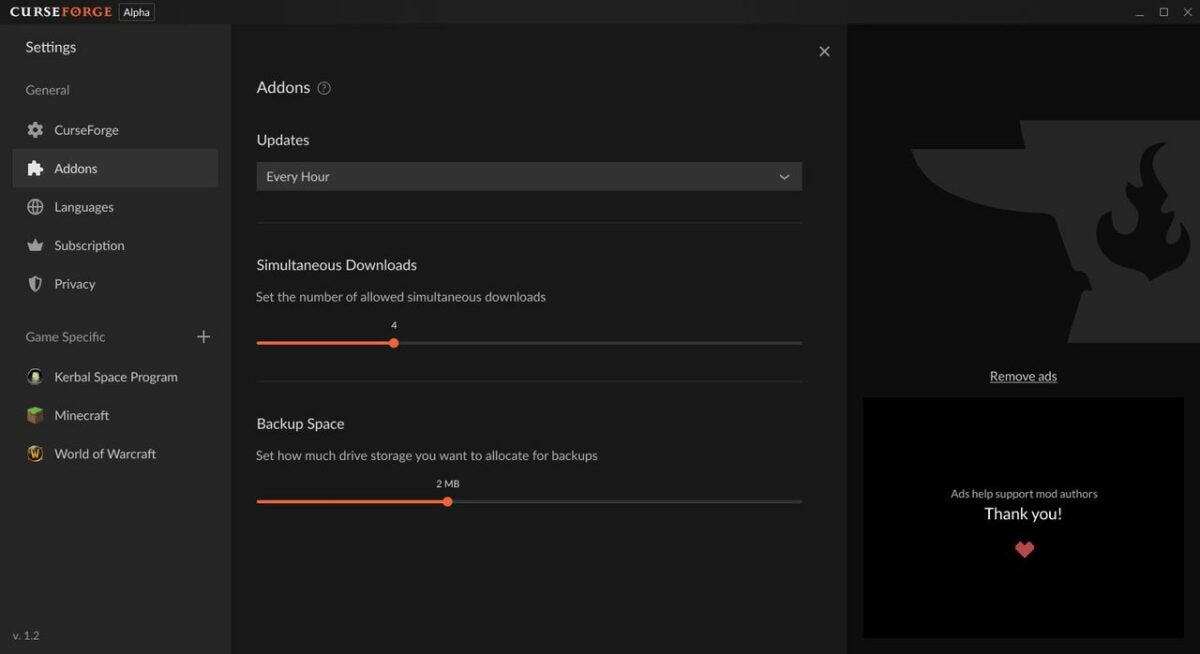Open Privacy settings

(x=115, y=284)
